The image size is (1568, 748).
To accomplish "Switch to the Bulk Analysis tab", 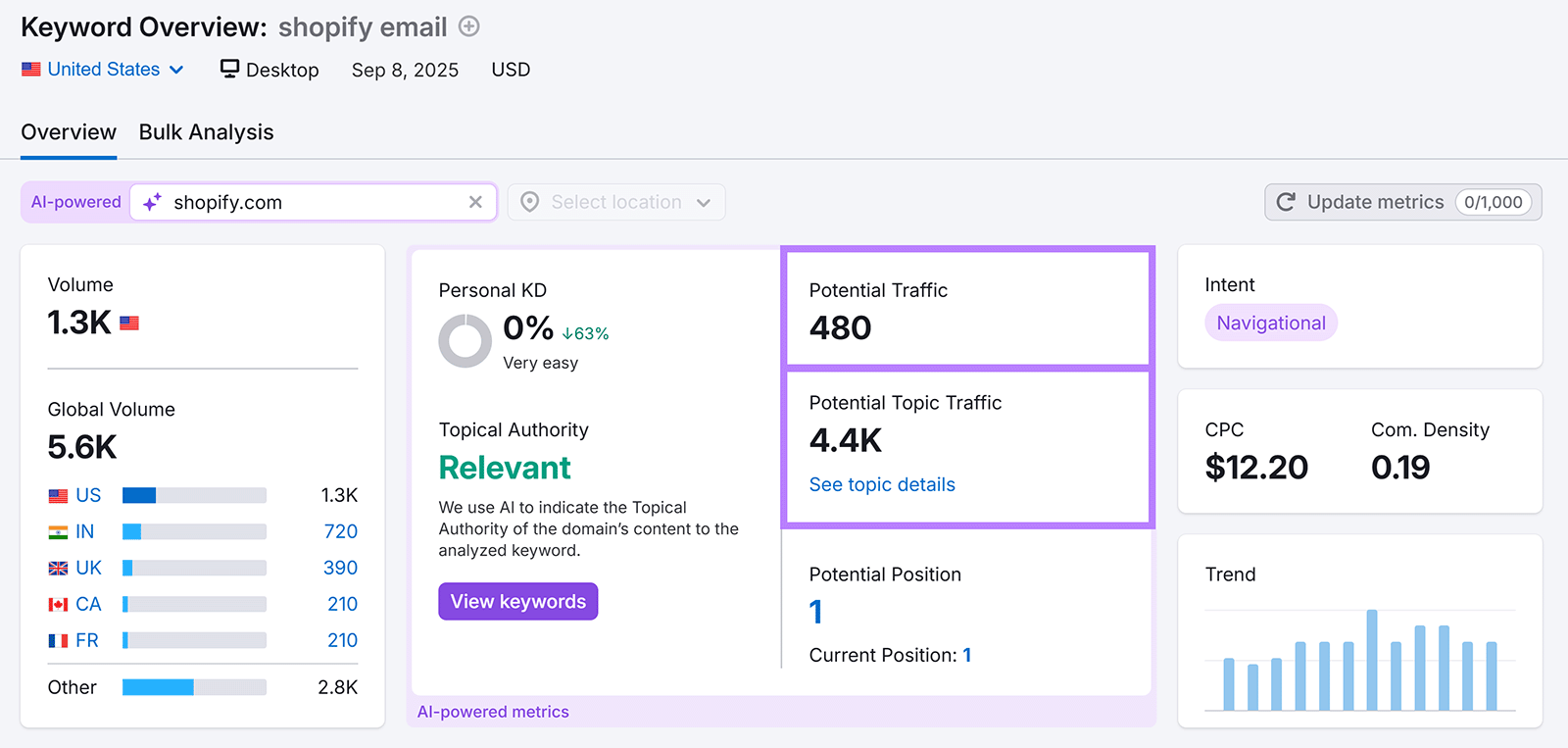I will [206, 132].
